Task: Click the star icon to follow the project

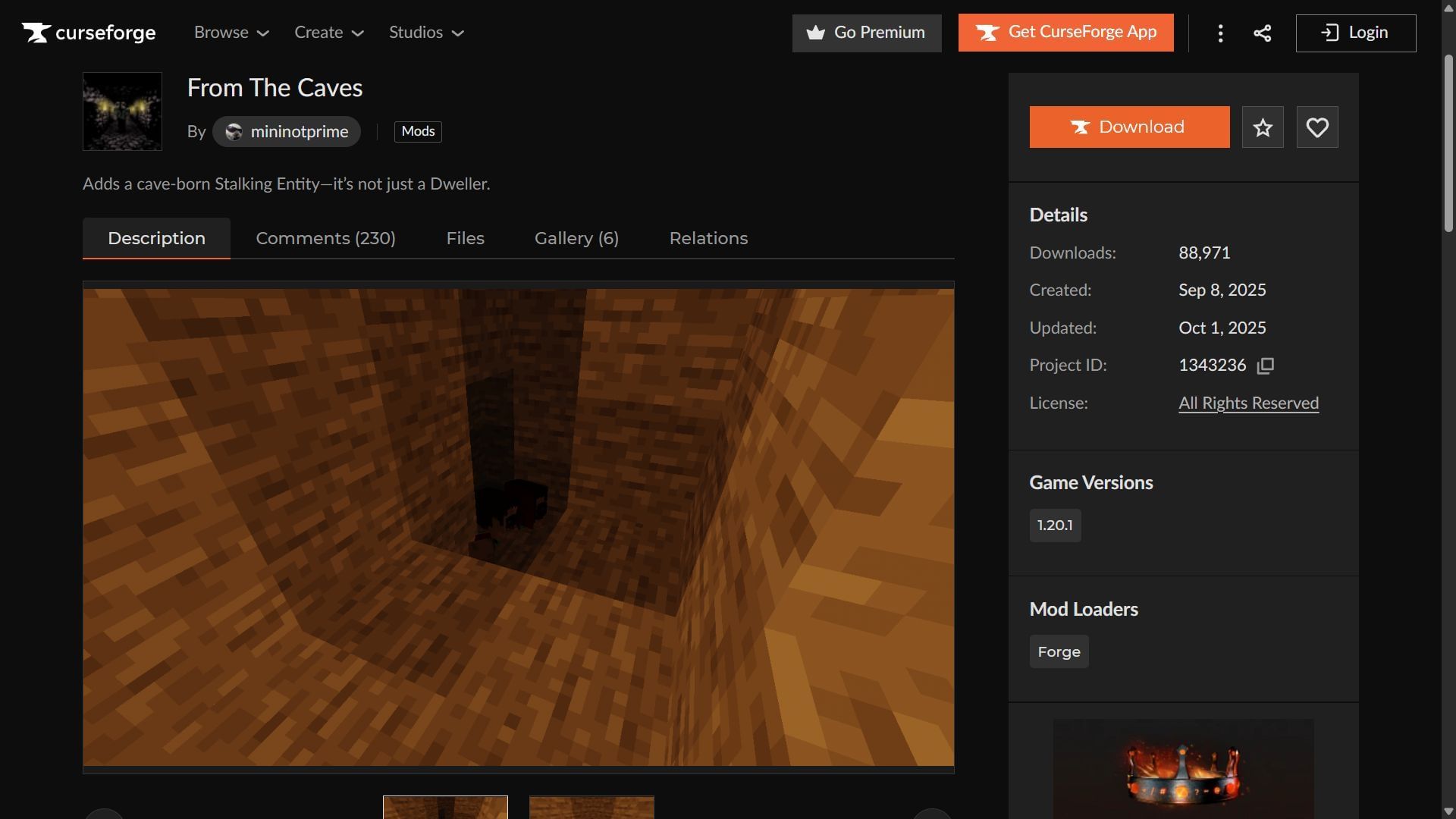Action: point(1263,127)
